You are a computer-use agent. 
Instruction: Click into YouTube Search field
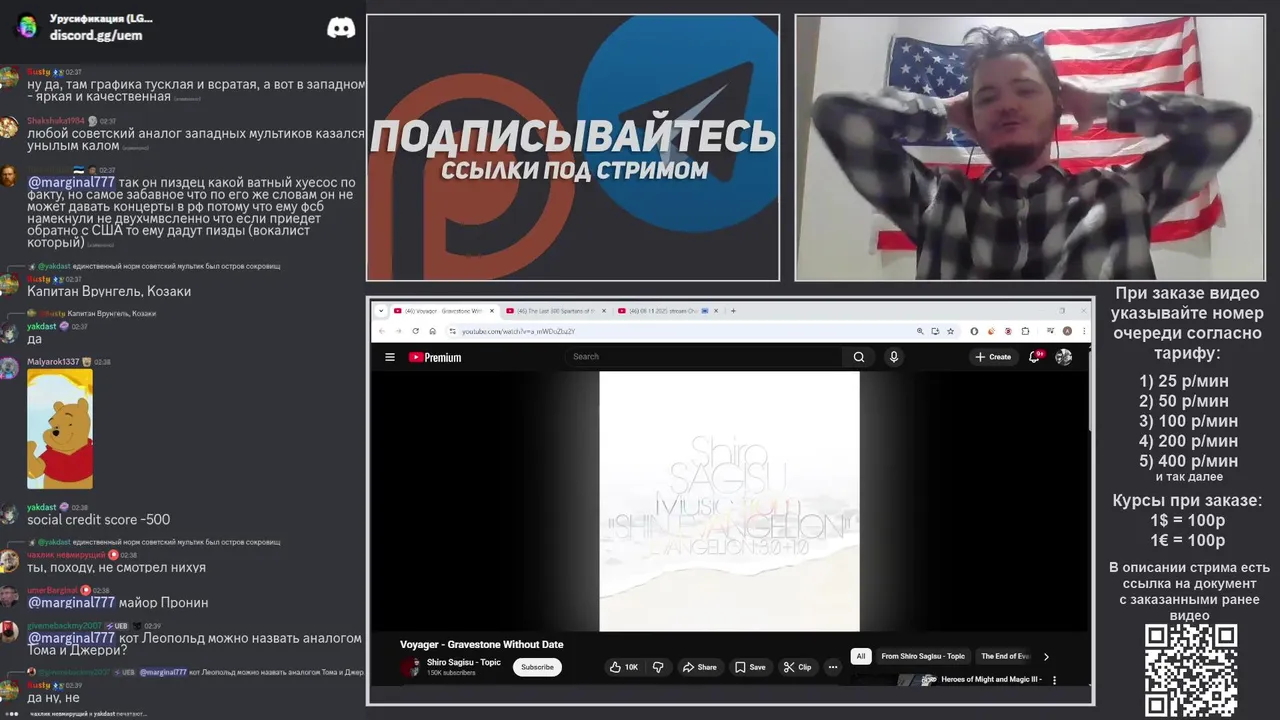click(705, 357)
